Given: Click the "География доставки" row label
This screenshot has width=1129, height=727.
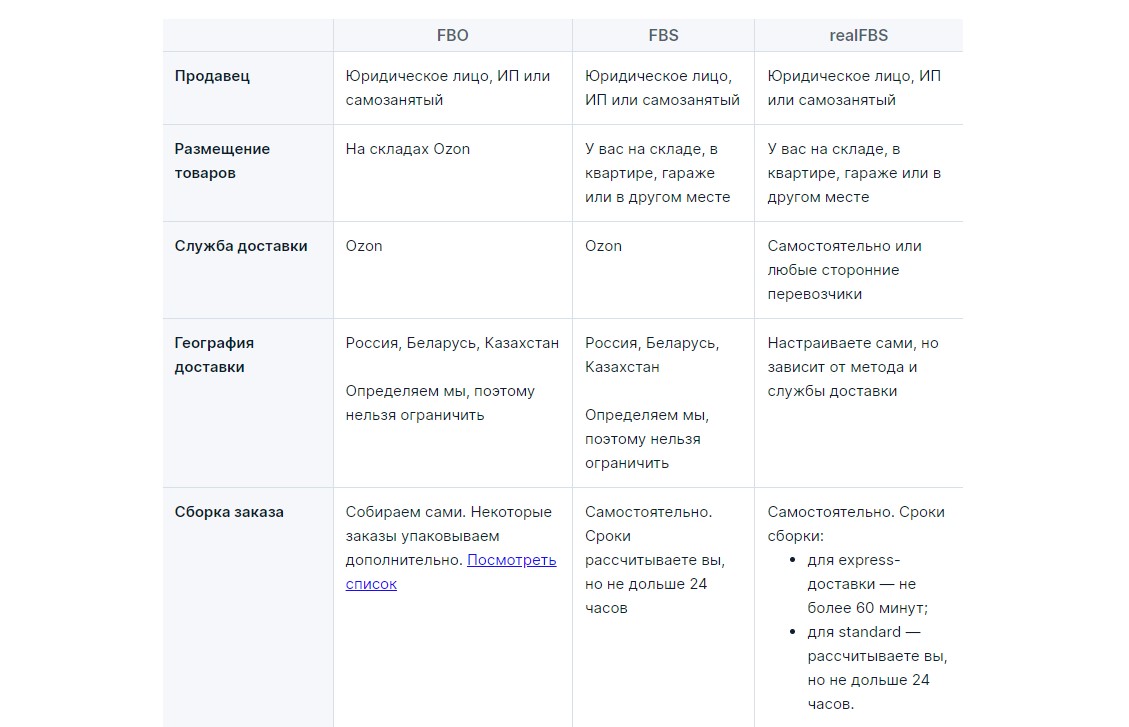Looking at the screenshot, I should 214,354.
